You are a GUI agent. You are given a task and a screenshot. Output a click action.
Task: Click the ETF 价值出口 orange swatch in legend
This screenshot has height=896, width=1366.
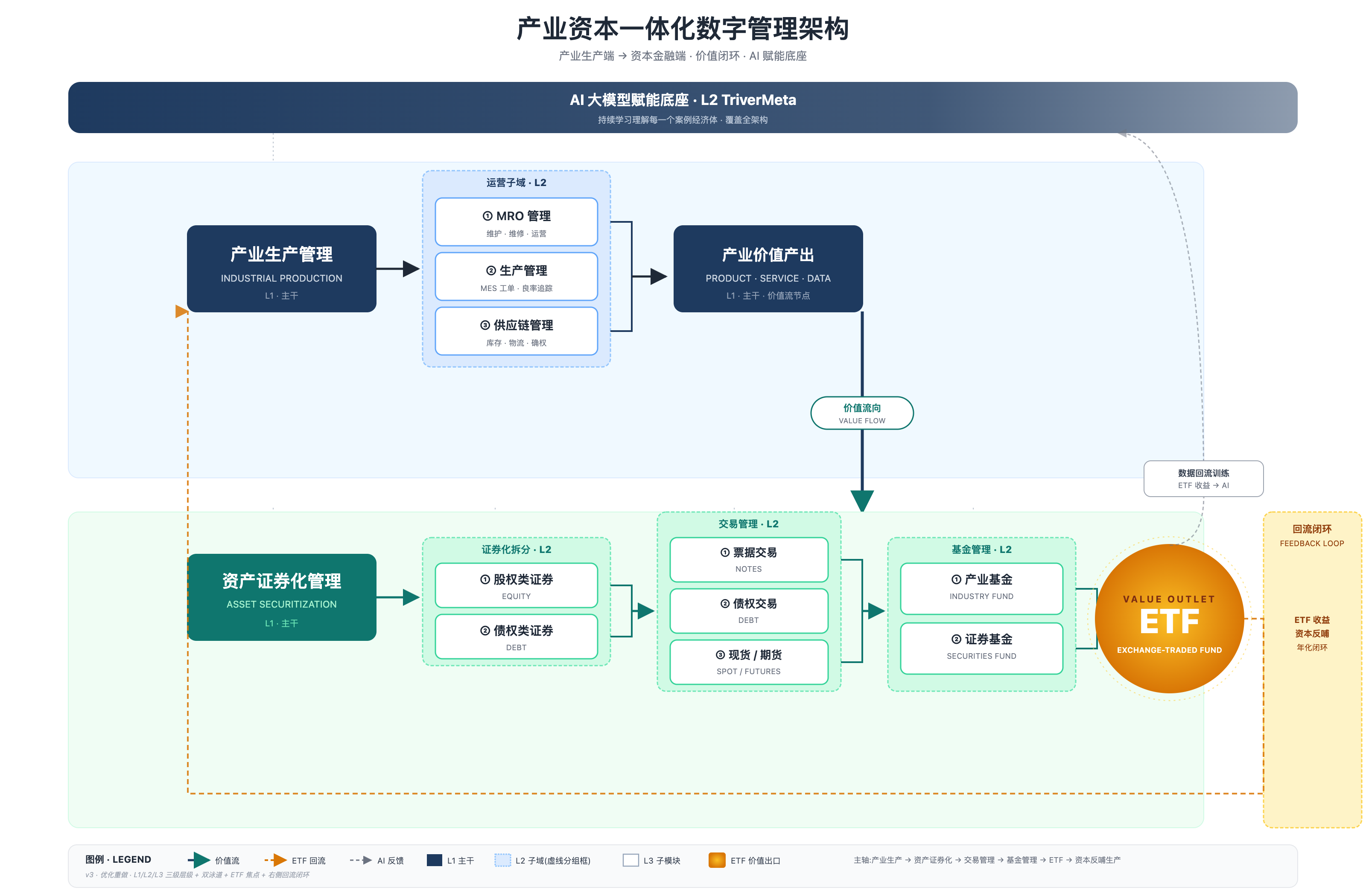(717, 860)
